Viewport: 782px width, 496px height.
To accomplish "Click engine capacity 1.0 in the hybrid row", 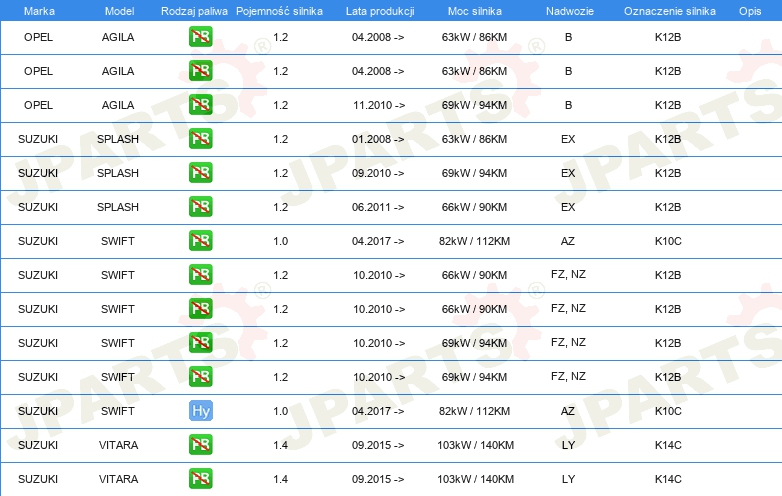I will point(281,411).
